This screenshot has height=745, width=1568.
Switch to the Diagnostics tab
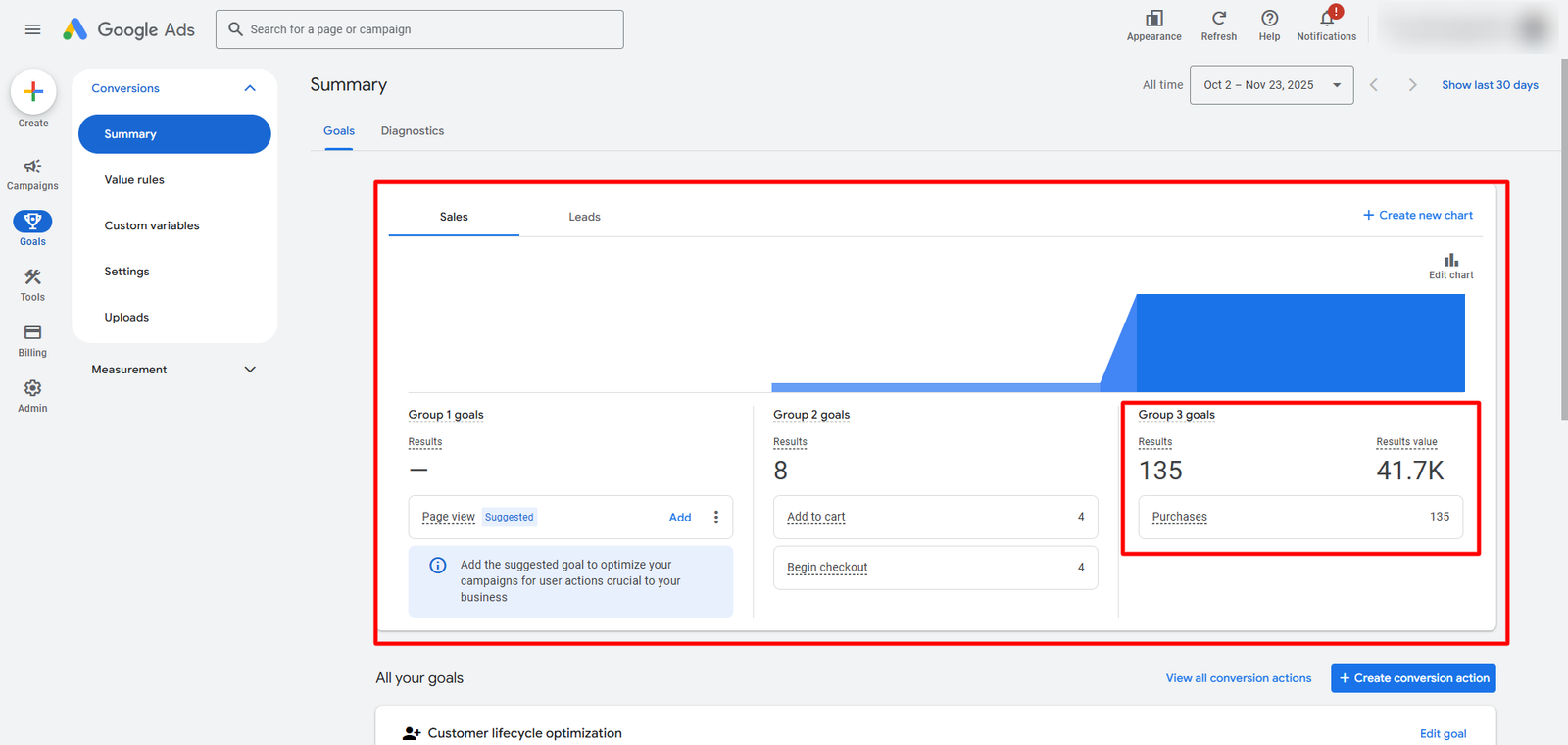(x=412, y=131)
